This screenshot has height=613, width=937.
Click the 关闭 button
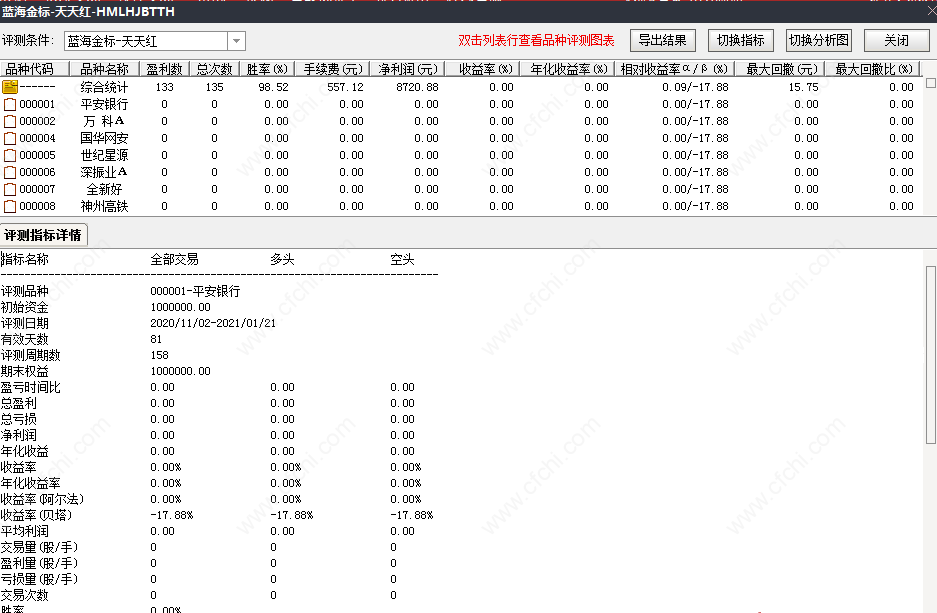coord(896,41)
